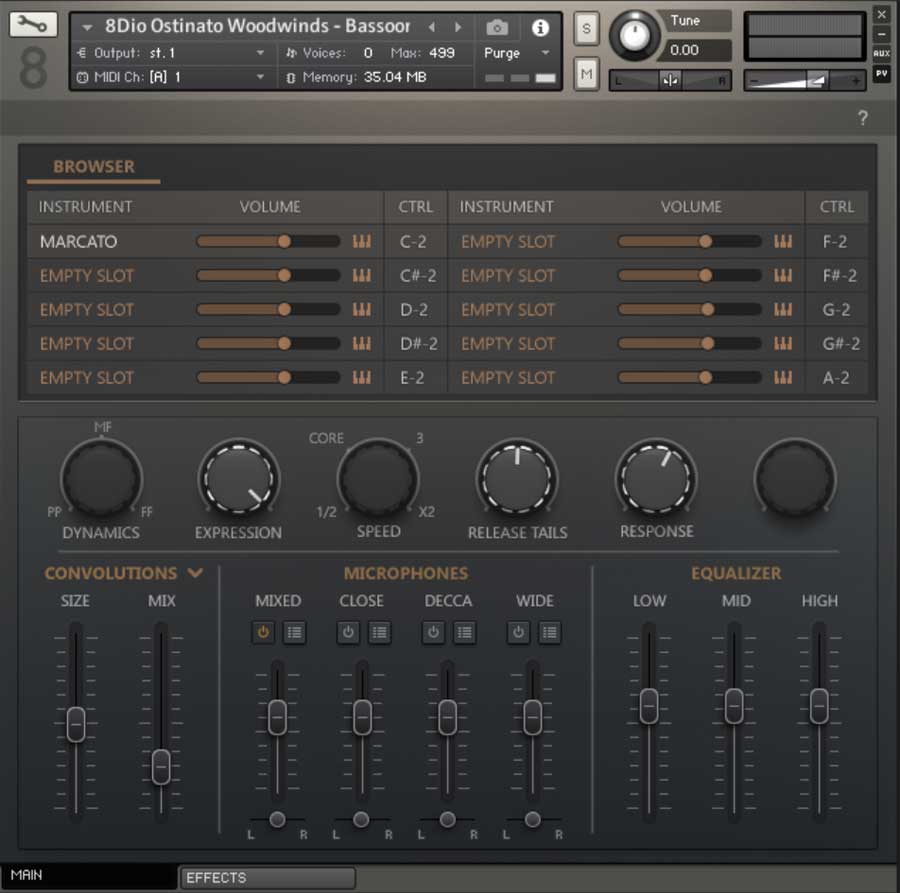Adjust equalizer HIGH fader
Screen dimensions: 900x893
(818, 706)
